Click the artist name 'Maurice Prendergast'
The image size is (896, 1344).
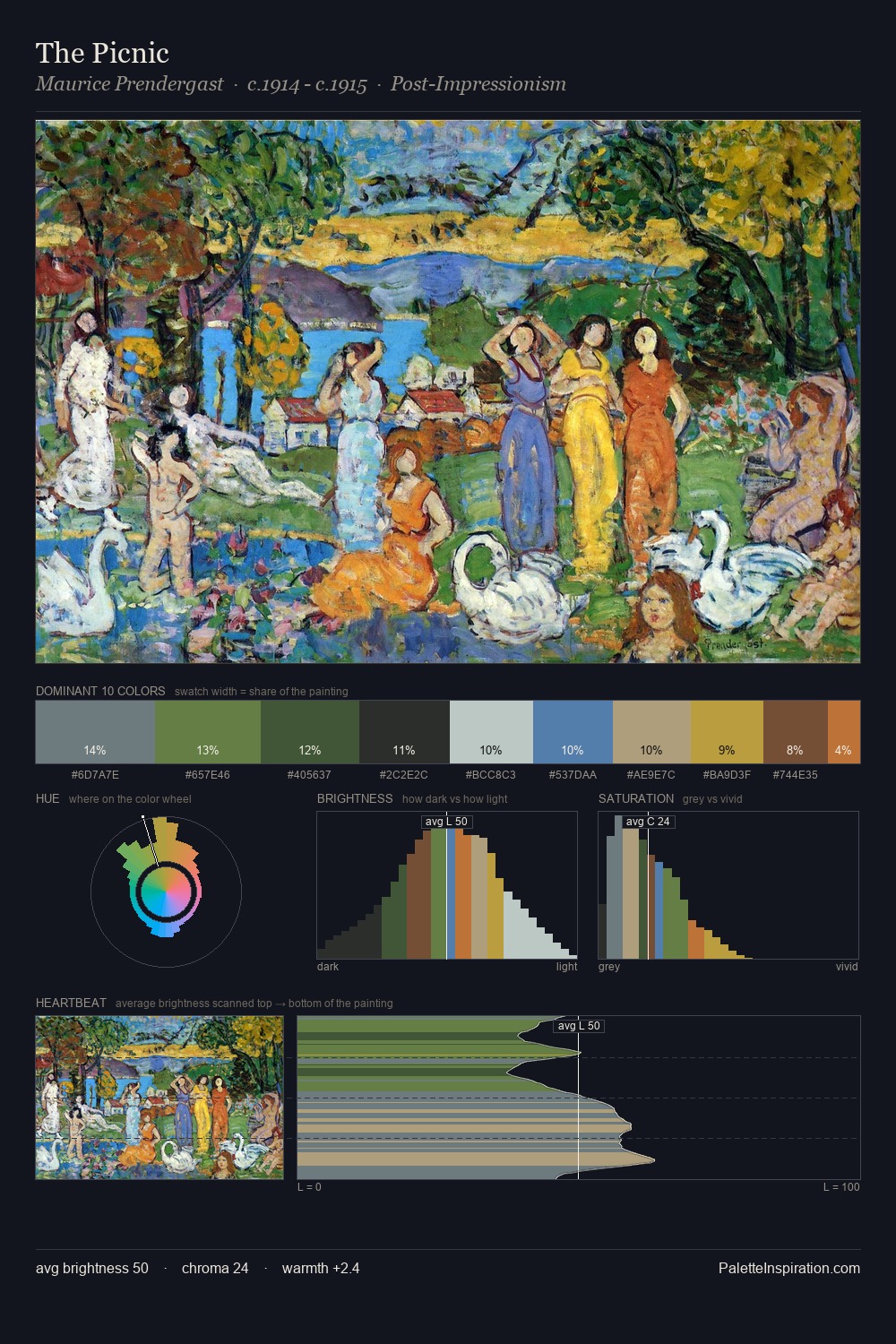point(129,84)
